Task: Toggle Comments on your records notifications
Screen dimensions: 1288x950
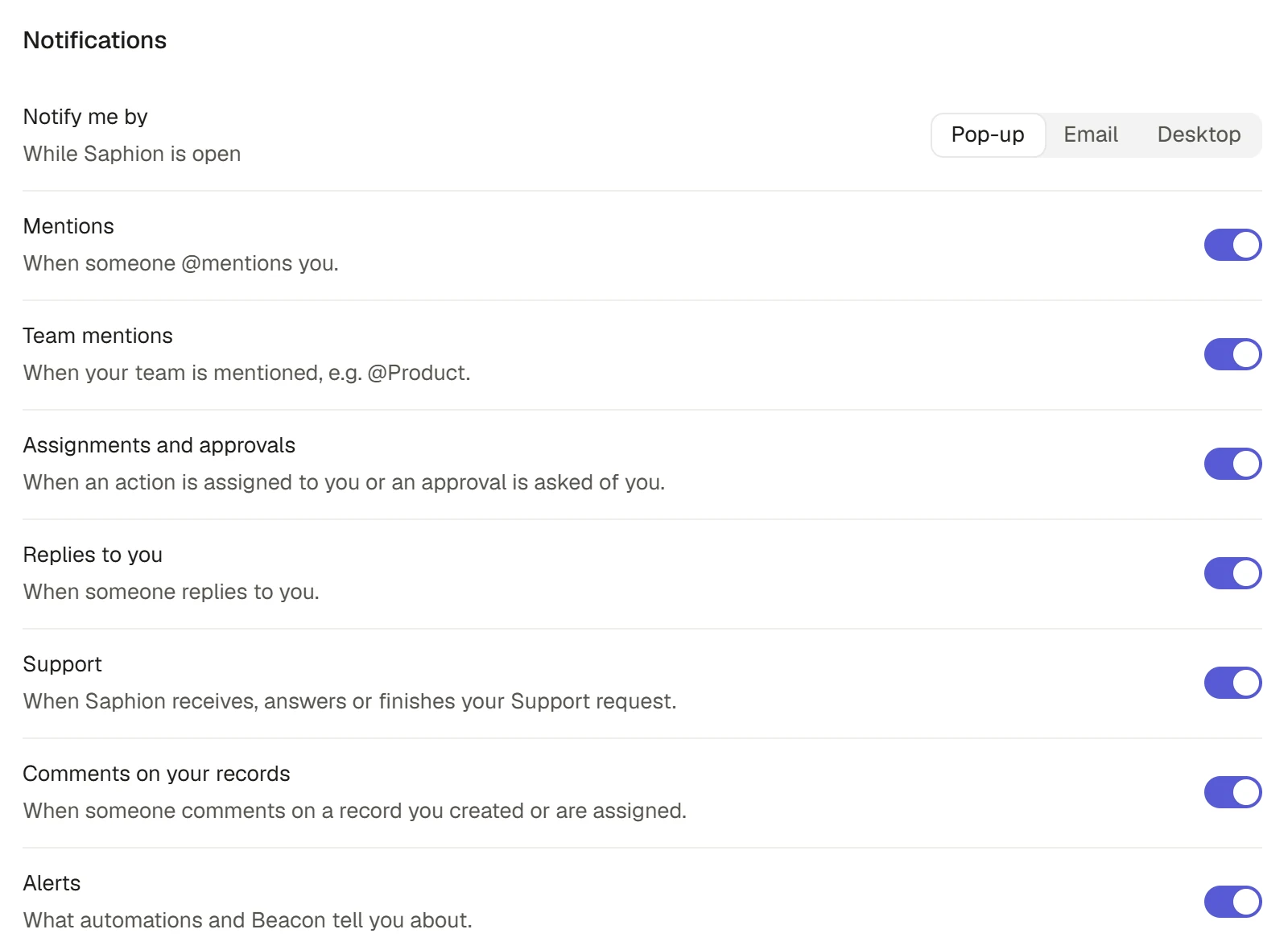Action: 1232,792
